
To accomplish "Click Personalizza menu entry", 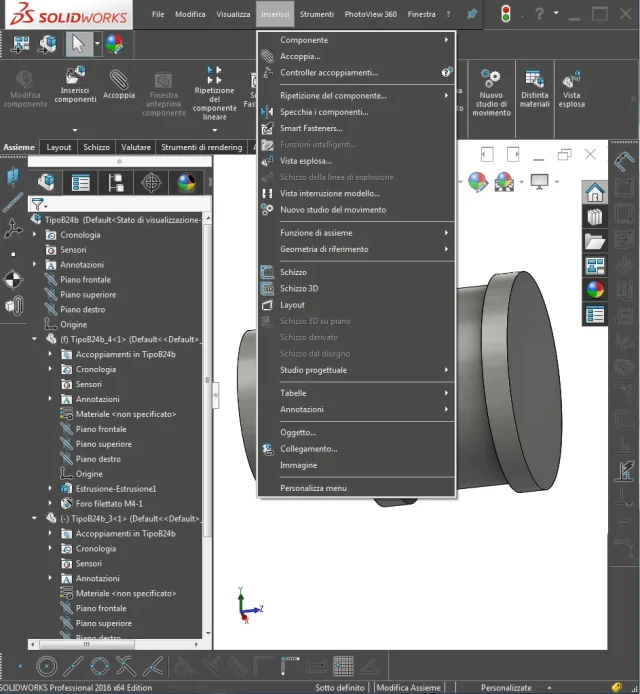I will coord(313,488).
